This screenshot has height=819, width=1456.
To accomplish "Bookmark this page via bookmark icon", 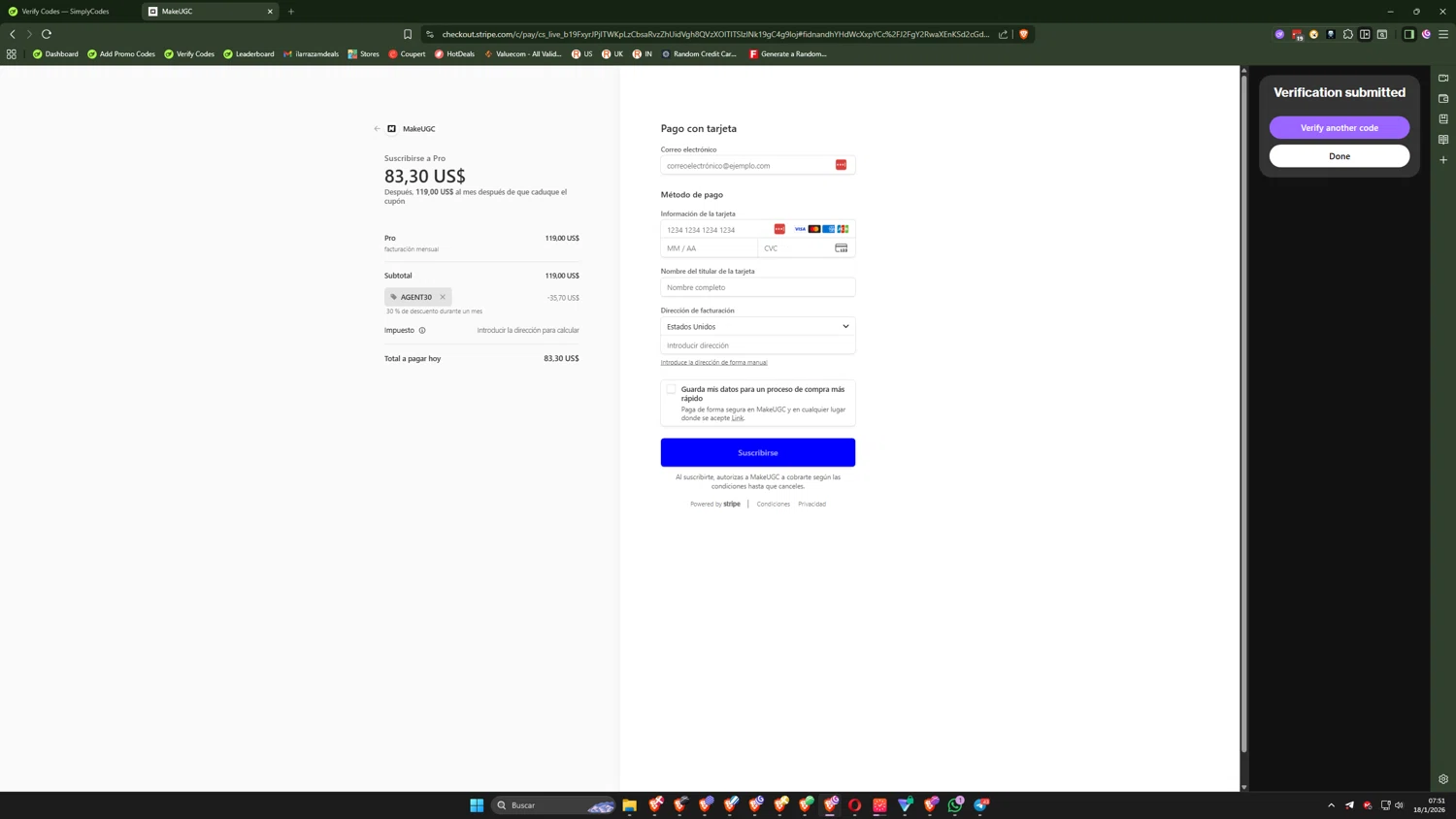I will coord(408,34).
